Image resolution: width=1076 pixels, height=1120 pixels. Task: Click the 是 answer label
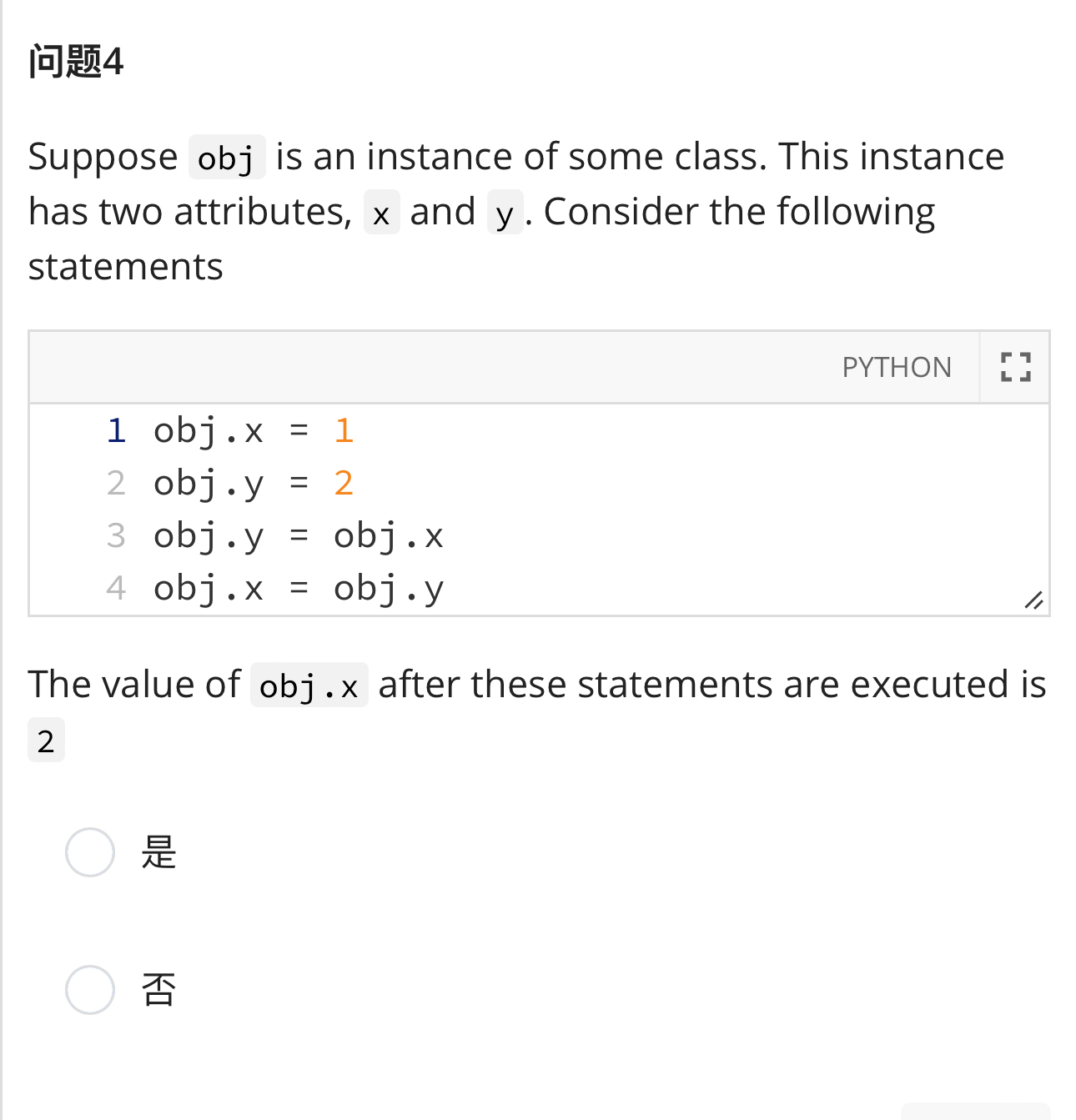pos(158,852)
